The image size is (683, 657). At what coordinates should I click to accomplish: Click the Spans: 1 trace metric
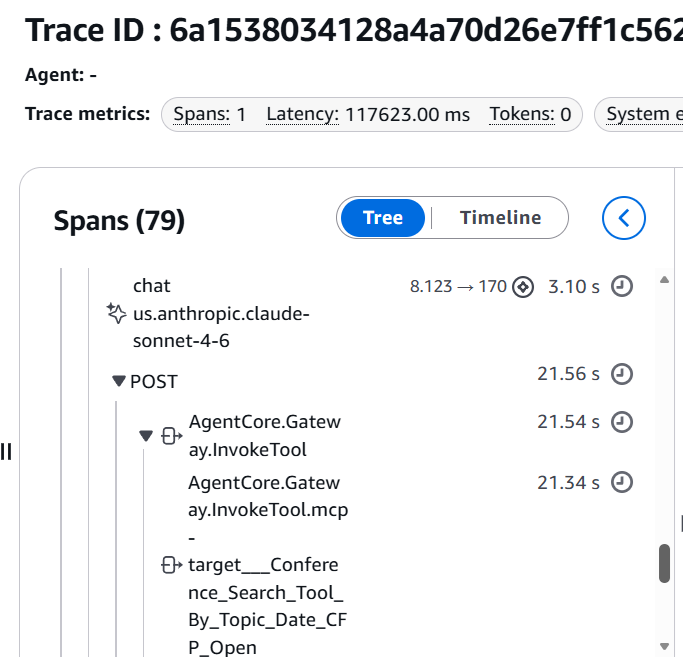[210, 115]
